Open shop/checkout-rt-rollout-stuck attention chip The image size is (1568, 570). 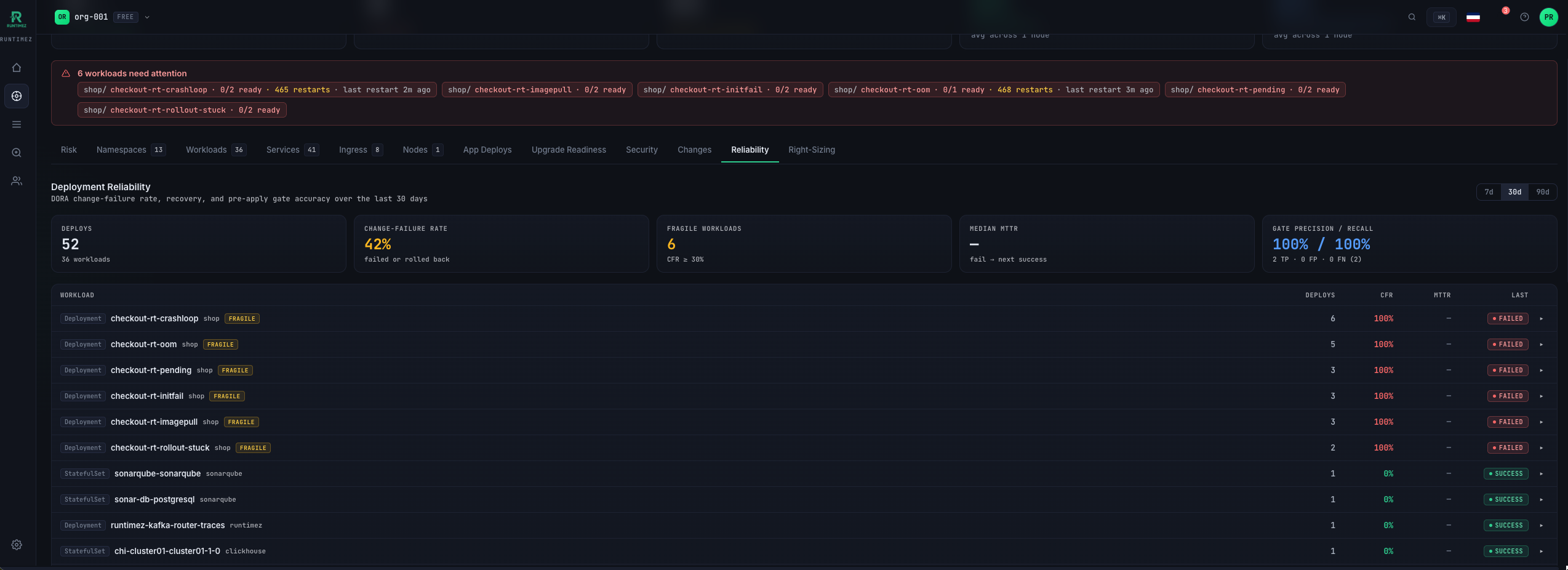182,110
